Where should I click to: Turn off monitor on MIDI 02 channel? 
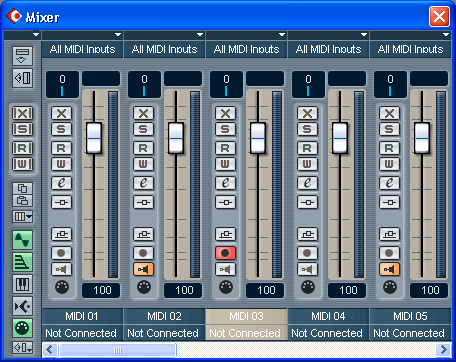pos(143,269)
